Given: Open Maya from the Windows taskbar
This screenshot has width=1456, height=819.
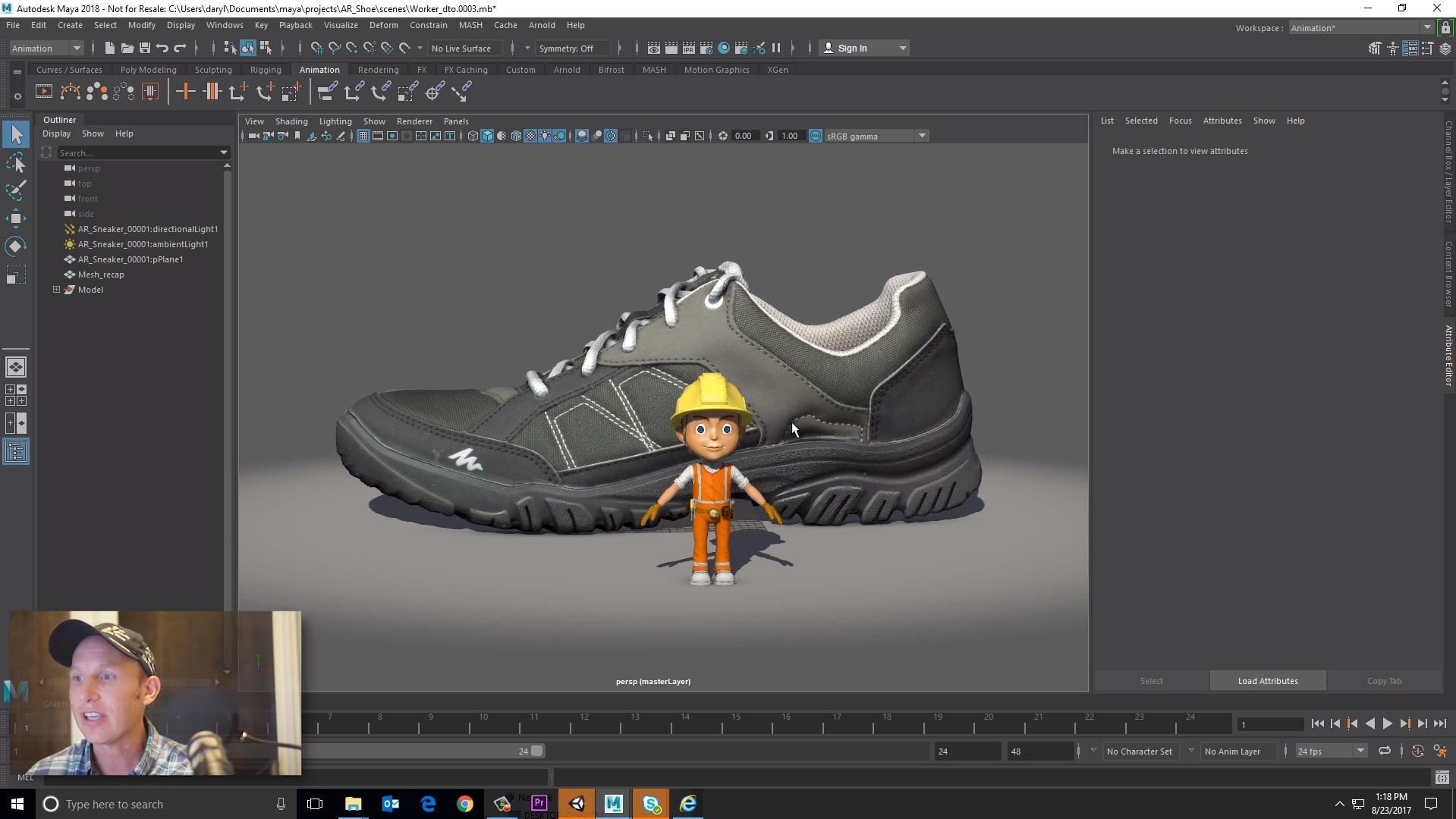Looking at the screenshot, I should click(x=613, y=804).
